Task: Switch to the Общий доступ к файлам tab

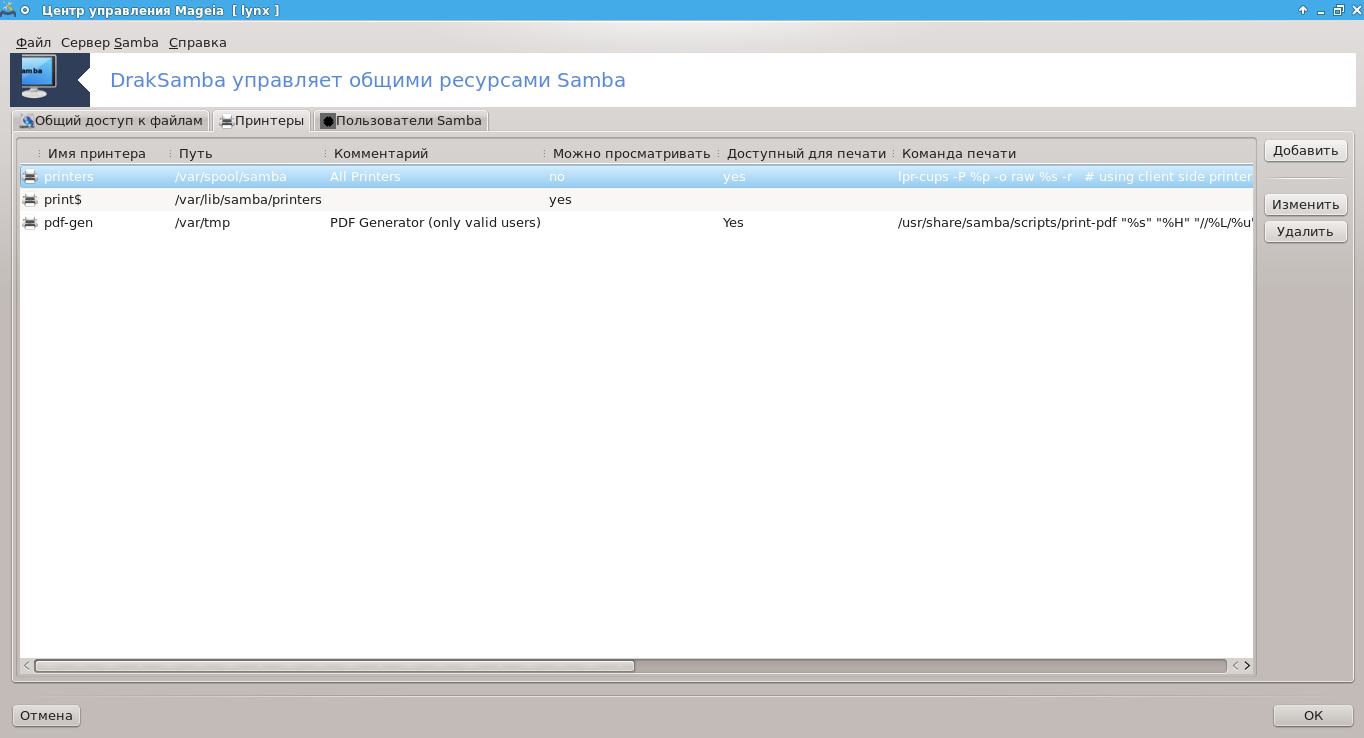Action: (111, 121)
